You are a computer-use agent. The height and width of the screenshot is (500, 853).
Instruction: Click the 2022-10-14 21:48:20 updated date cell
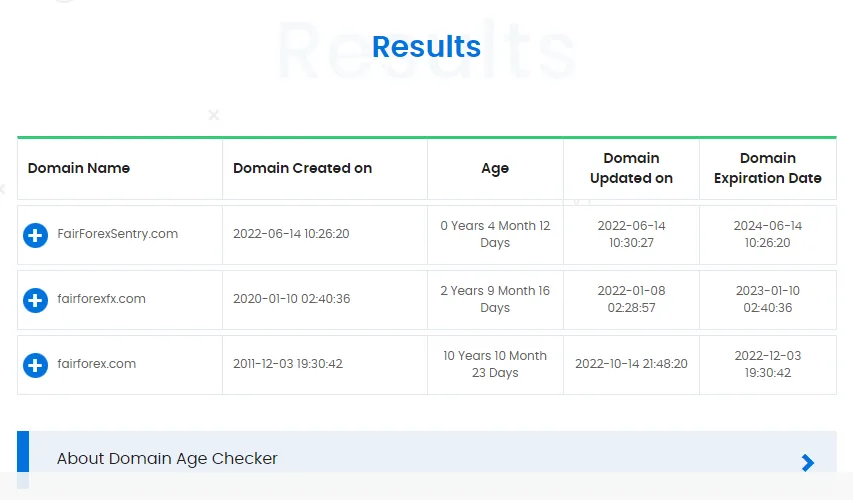click(x=632, y=364)
